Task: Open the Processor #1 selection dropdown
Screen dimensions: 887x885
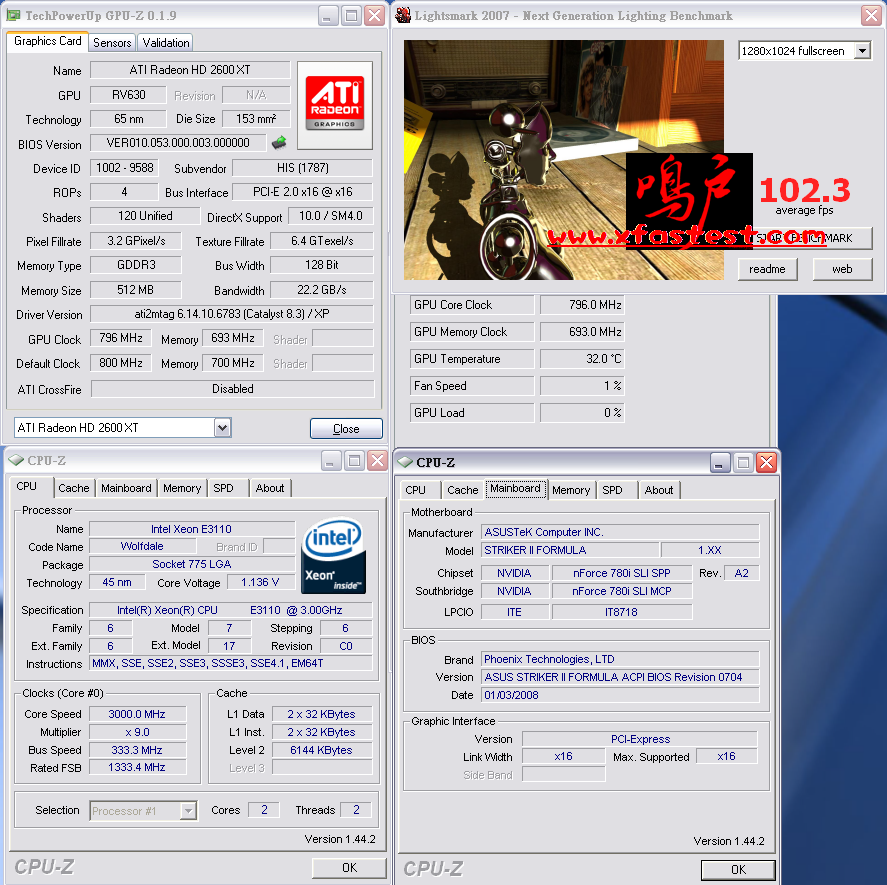Action: coord(188,811)
